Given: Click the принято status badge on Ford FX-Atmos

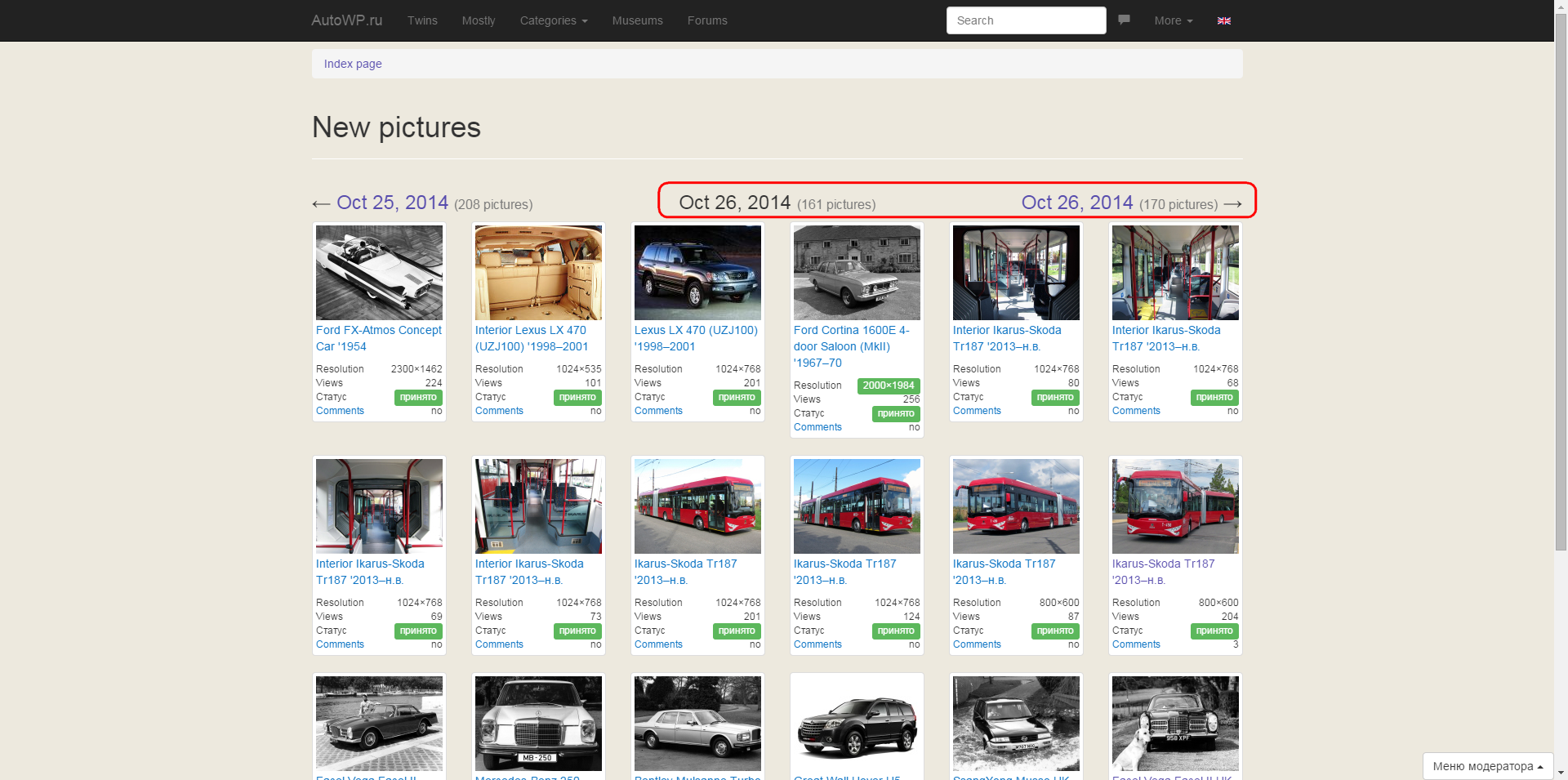Looking at the screenshot, I should click(418, 398).
